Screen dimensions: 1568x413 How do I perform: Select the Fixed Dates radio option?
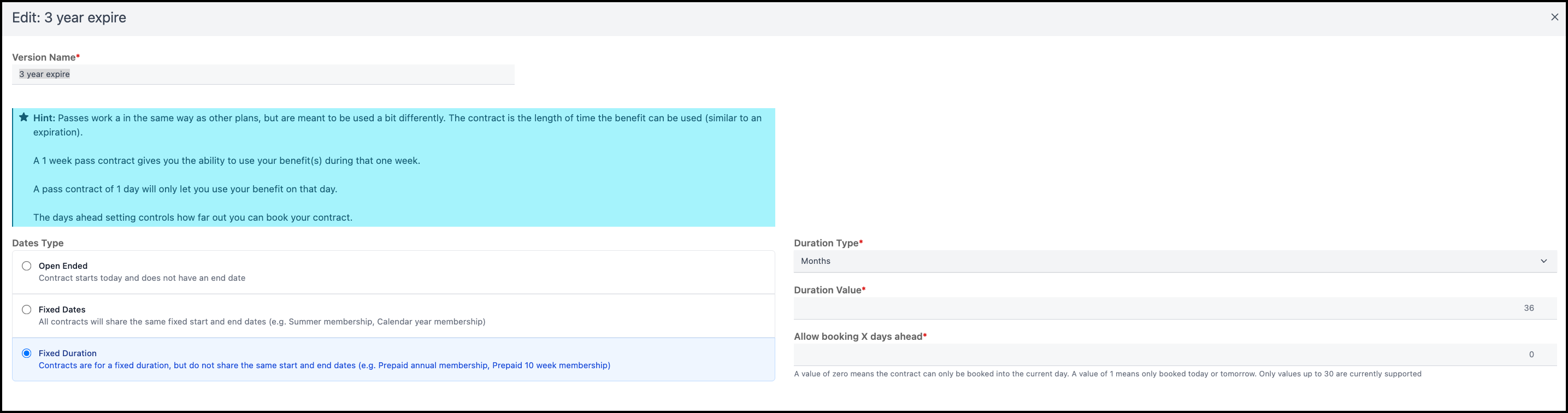pyautogui.click(x=27, y=310)
